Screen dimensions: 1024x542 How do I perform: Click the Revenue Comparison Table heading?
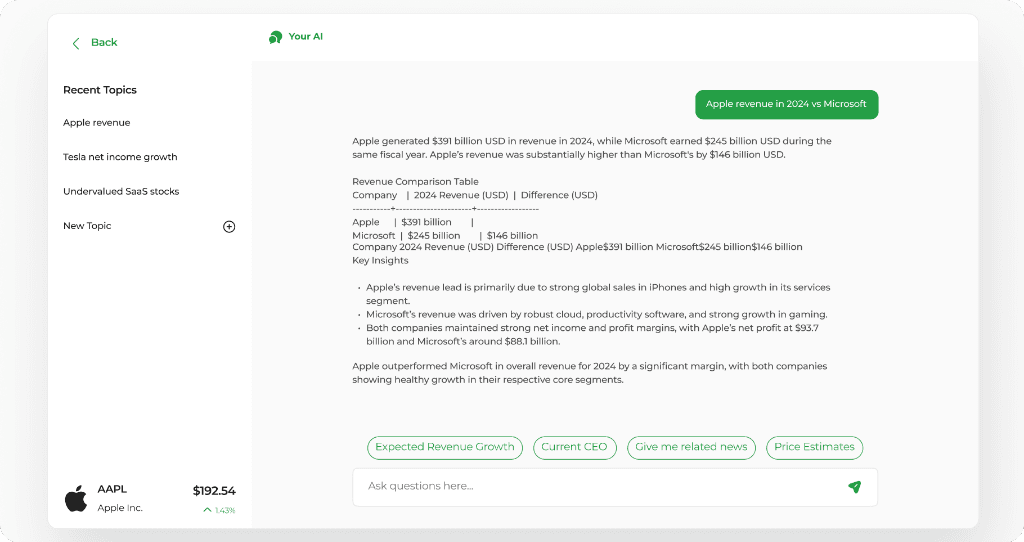415,182
